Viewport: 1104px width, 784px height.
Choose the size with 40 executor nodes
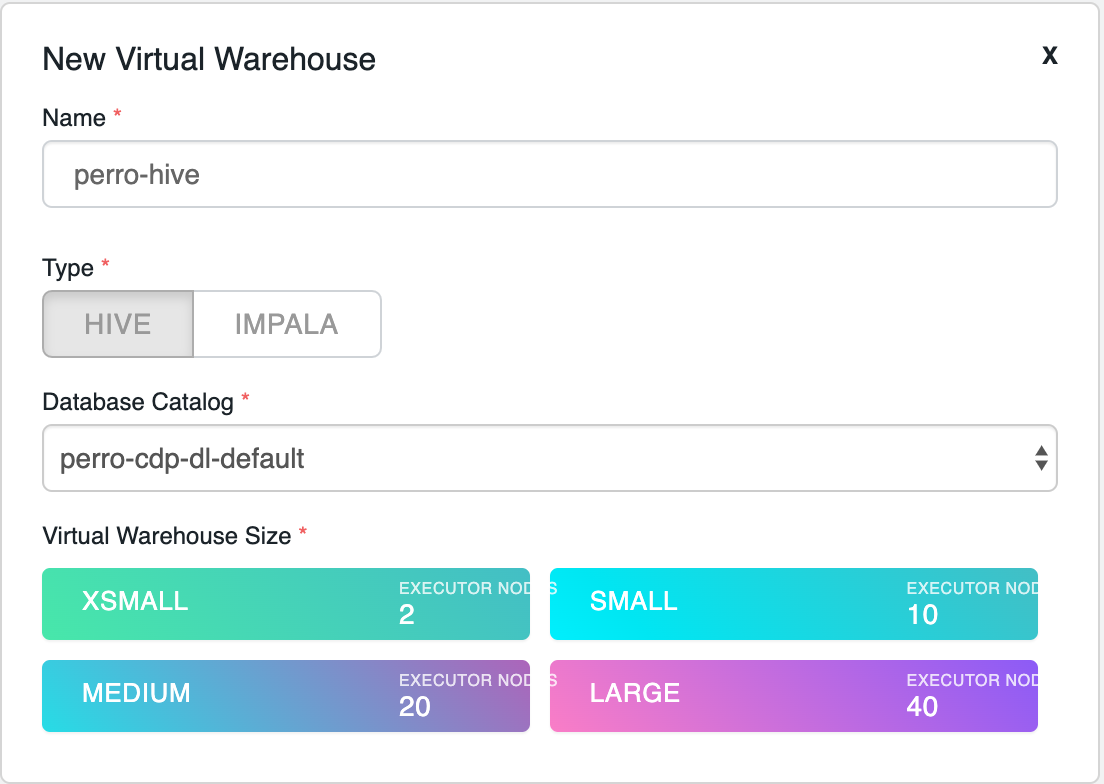[x=793, y=695]
